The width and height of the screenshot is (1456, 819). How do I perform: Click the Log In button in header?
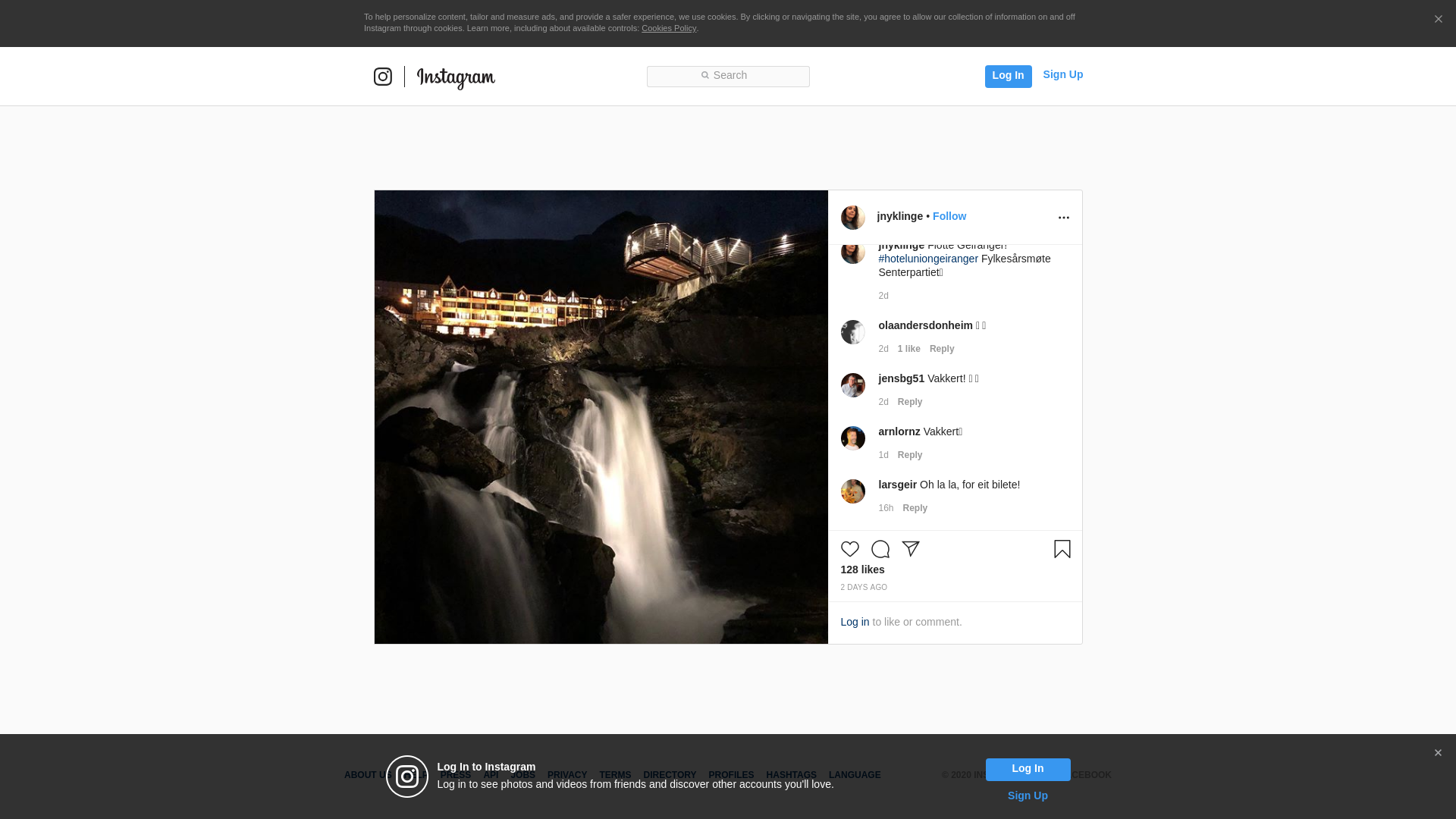[x=1008, y=76]
